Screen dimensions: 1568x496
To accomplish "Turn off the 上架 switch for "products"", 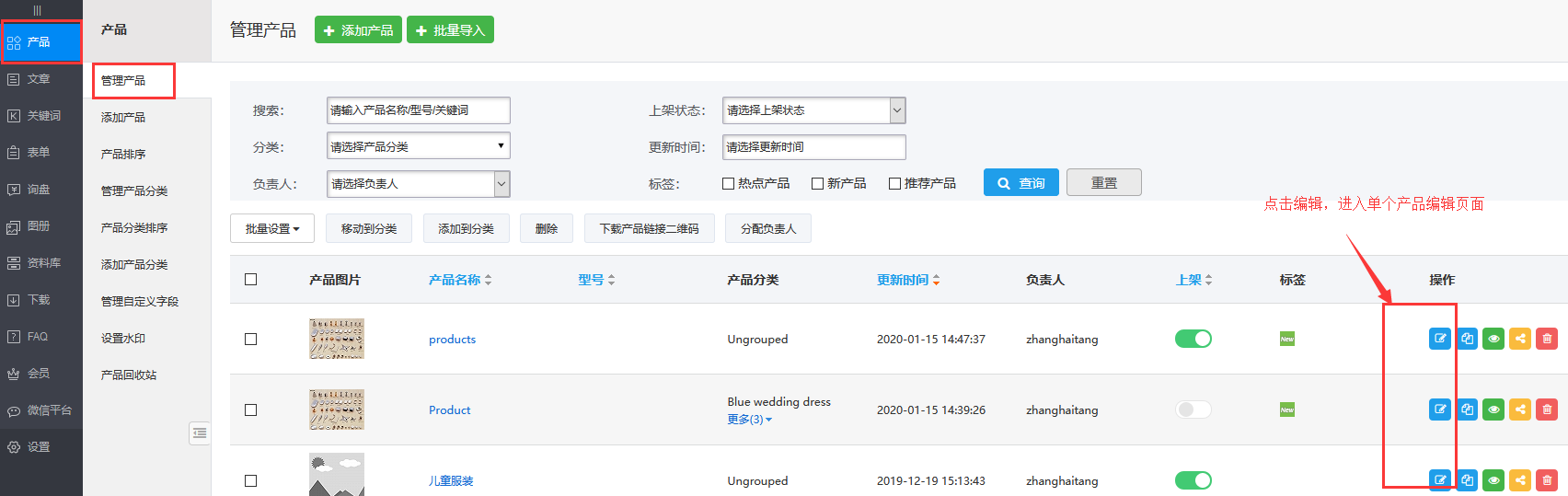I will (1193, 339).
